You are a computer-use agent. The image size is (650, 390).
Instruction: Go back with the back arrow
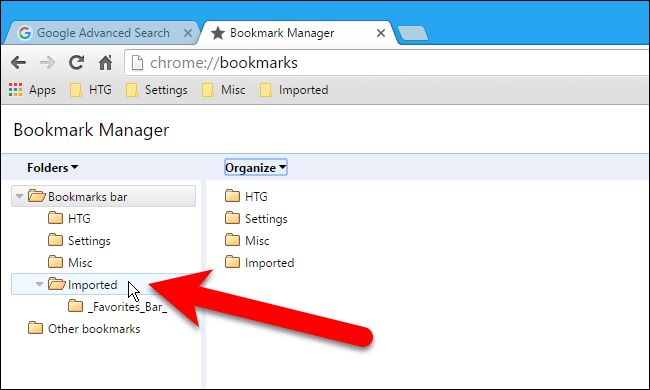click(19, 63)
